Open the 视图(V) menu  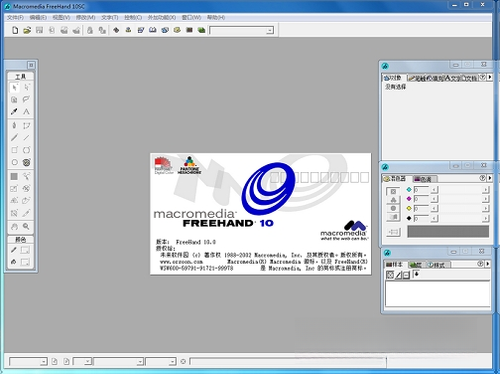click(61, 17)
